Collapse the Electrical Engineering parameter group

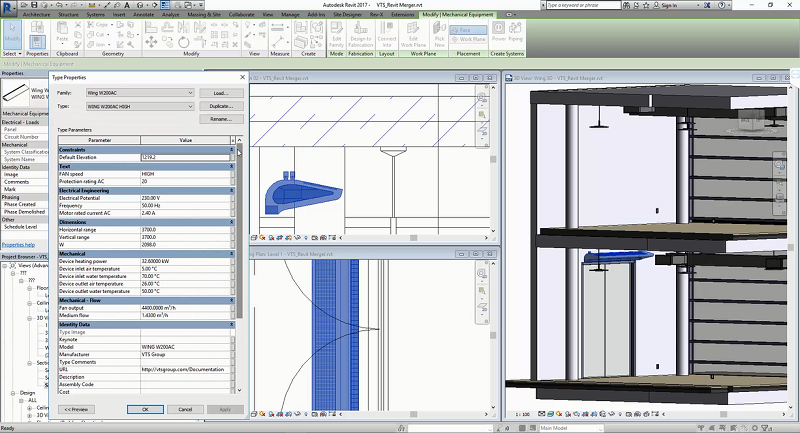pos(232,189)
